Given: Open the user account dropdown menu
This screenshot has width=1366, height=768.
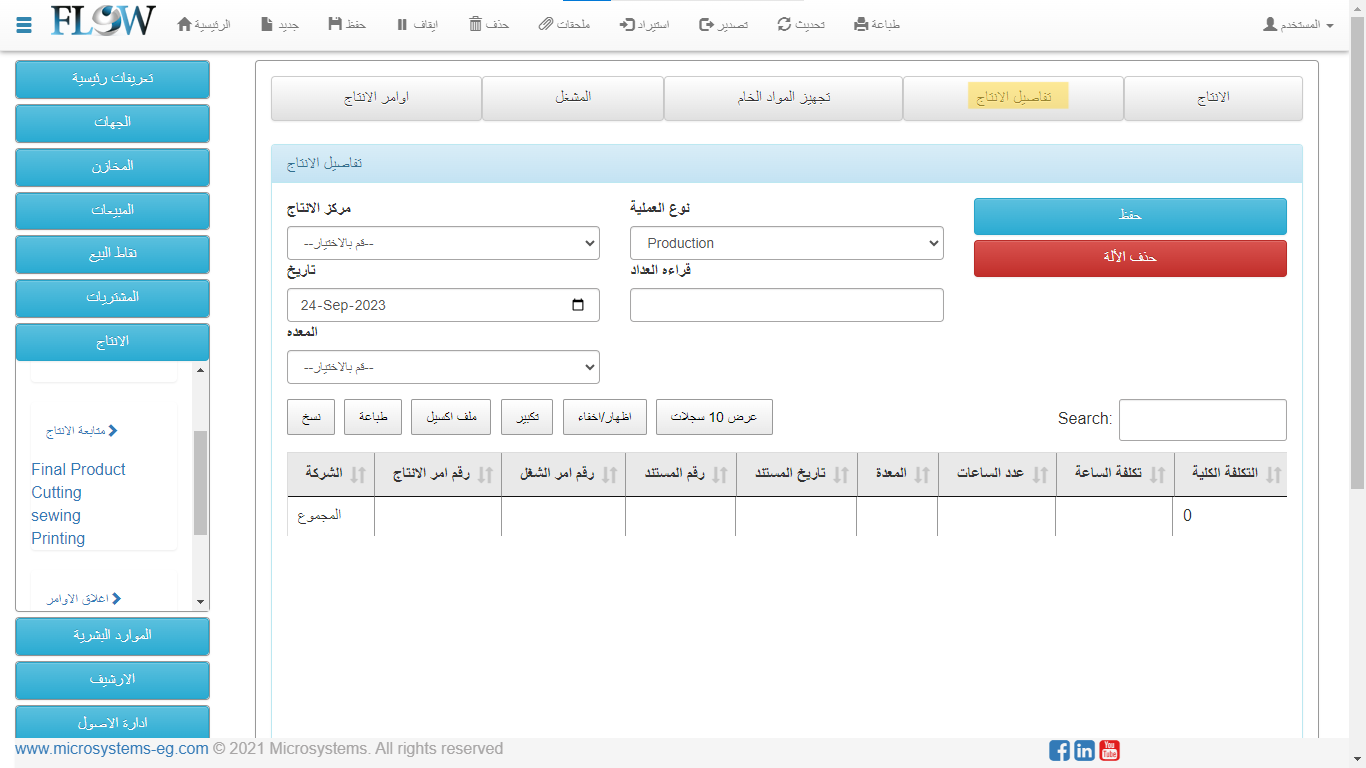Looking at the screenshot, I should 1298,24.
